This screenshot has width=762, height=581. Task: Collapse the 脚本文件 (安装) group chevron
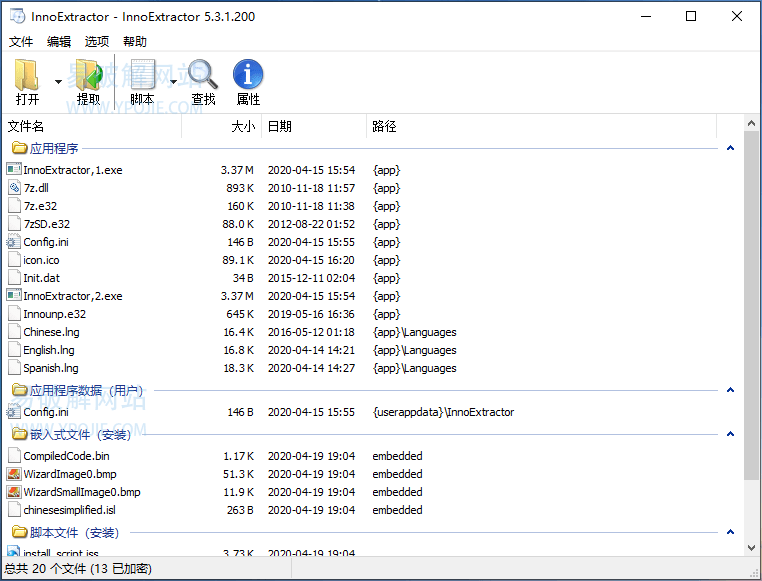(730, 532)
